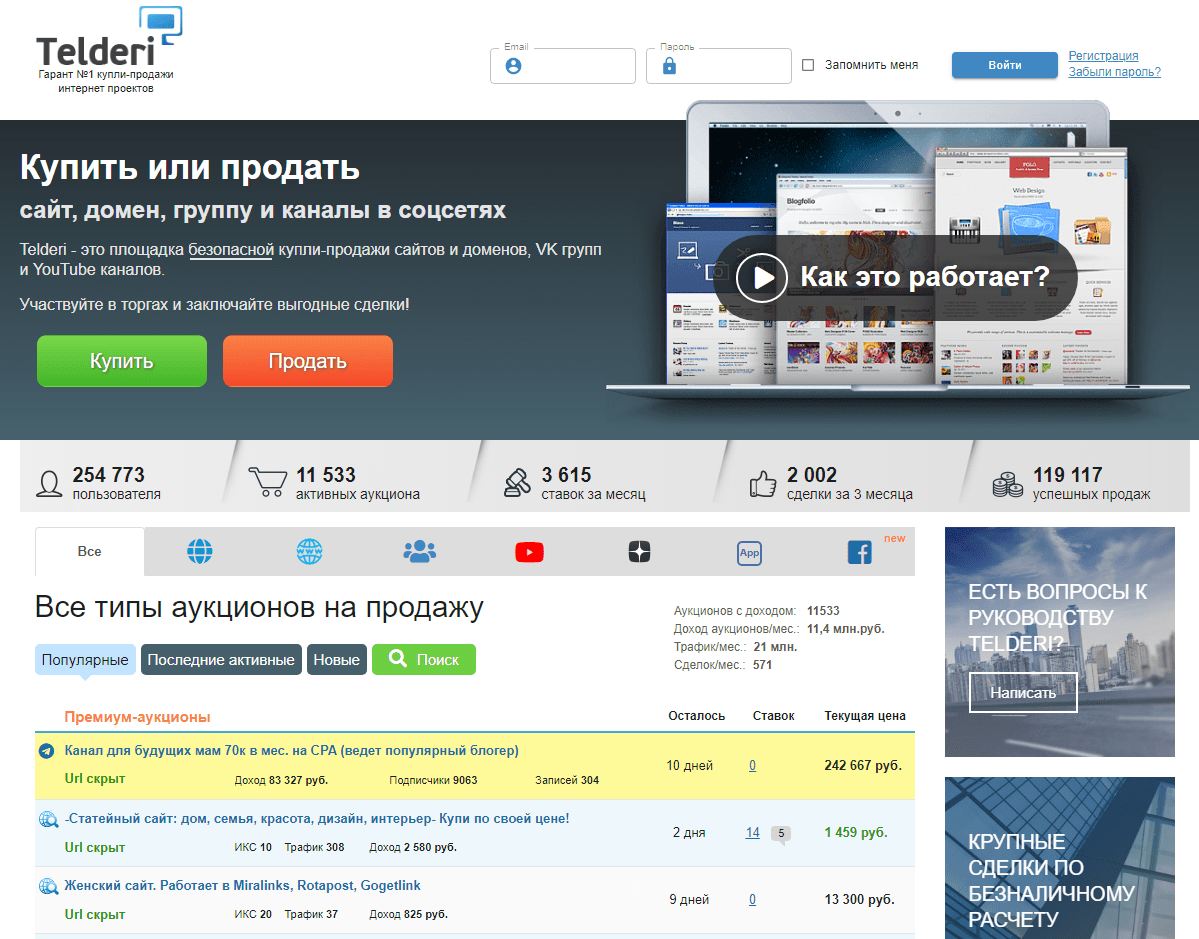
Task: Click the orange "Продать" button
Action: (307, 361)
